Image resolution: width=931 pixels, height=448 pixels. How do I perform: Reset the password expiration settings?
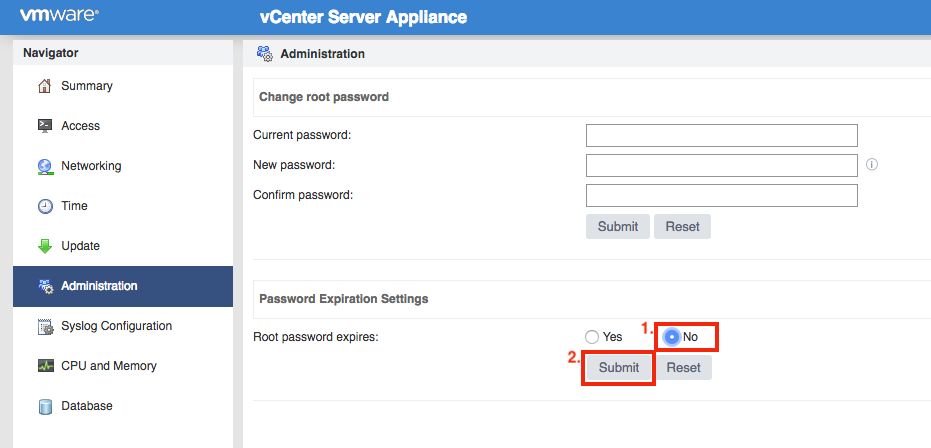tap(683, 368)
